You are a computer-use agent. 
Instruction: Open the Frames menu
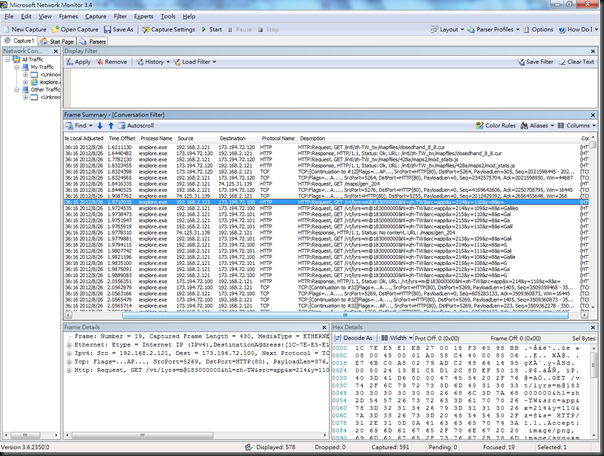[68, 17]
